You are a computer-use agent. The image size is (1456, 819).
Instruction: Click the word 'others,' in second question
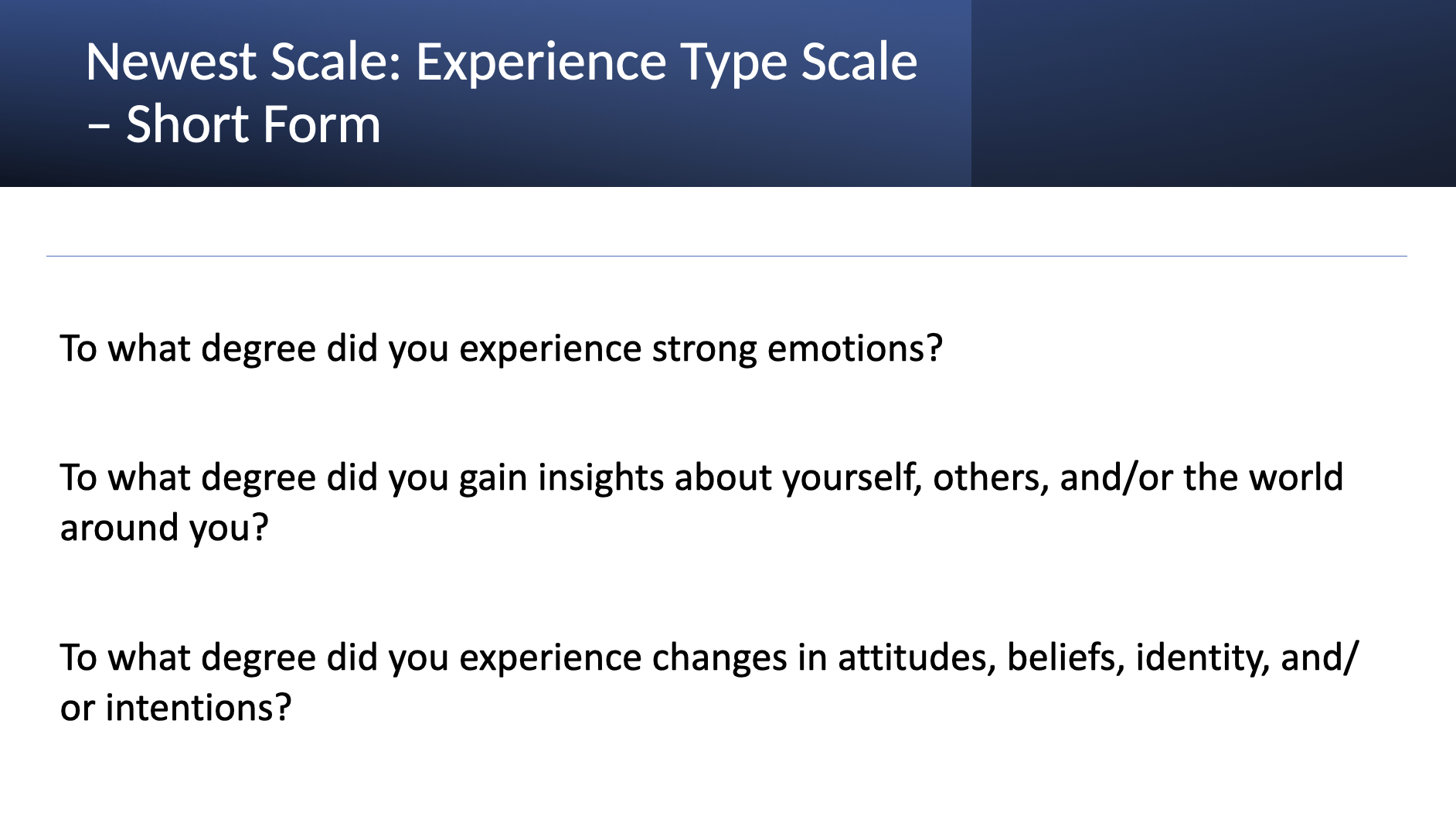(991, 477)
